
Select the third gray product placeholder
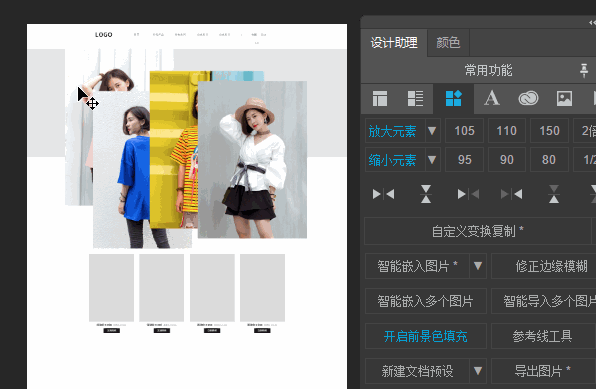tap(212, 288)
